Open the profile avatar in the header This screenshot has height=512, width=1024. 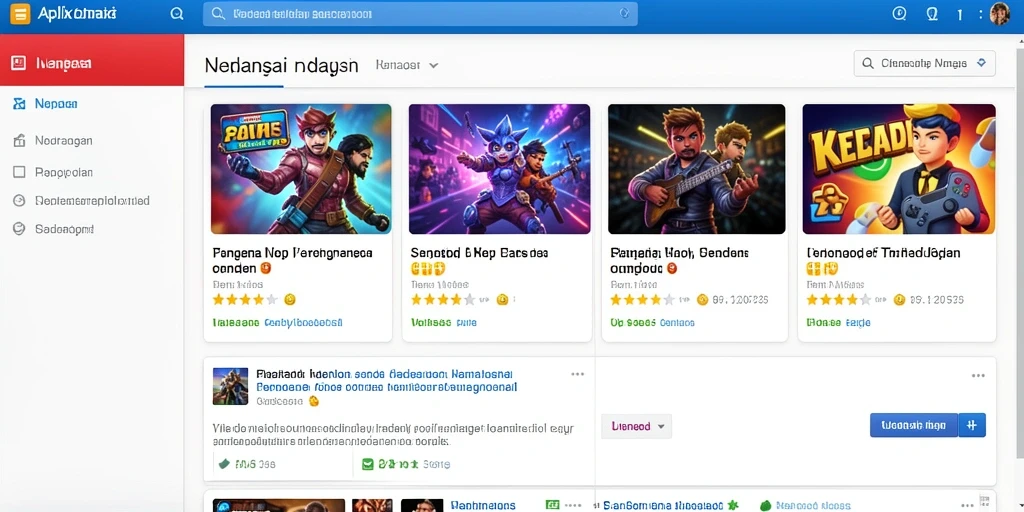(x=1000, y=14)
